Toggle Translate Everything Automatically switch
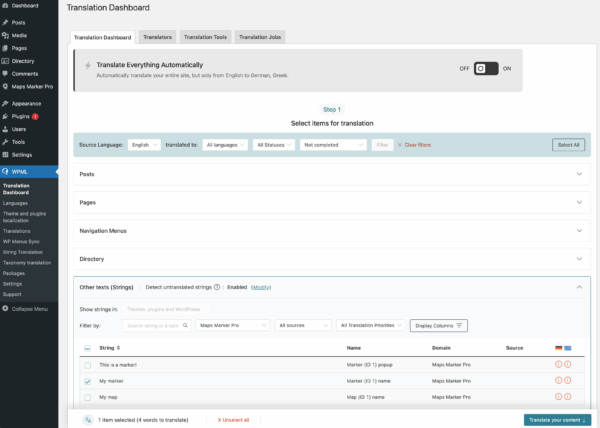 pos(485,68)
